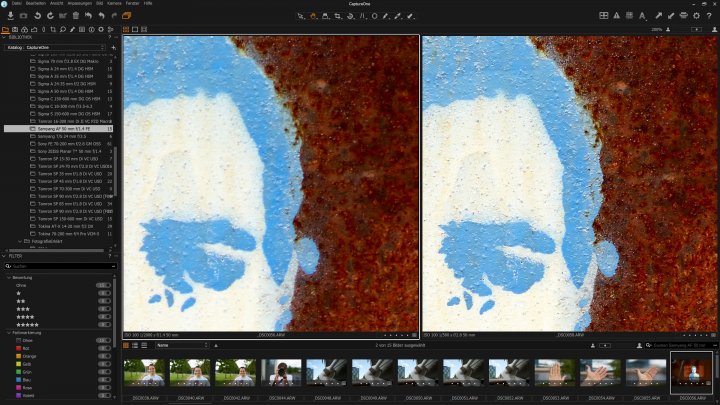
Task: Click the trash delete icon
Action: pyautogui.click(x=76, y=16)
